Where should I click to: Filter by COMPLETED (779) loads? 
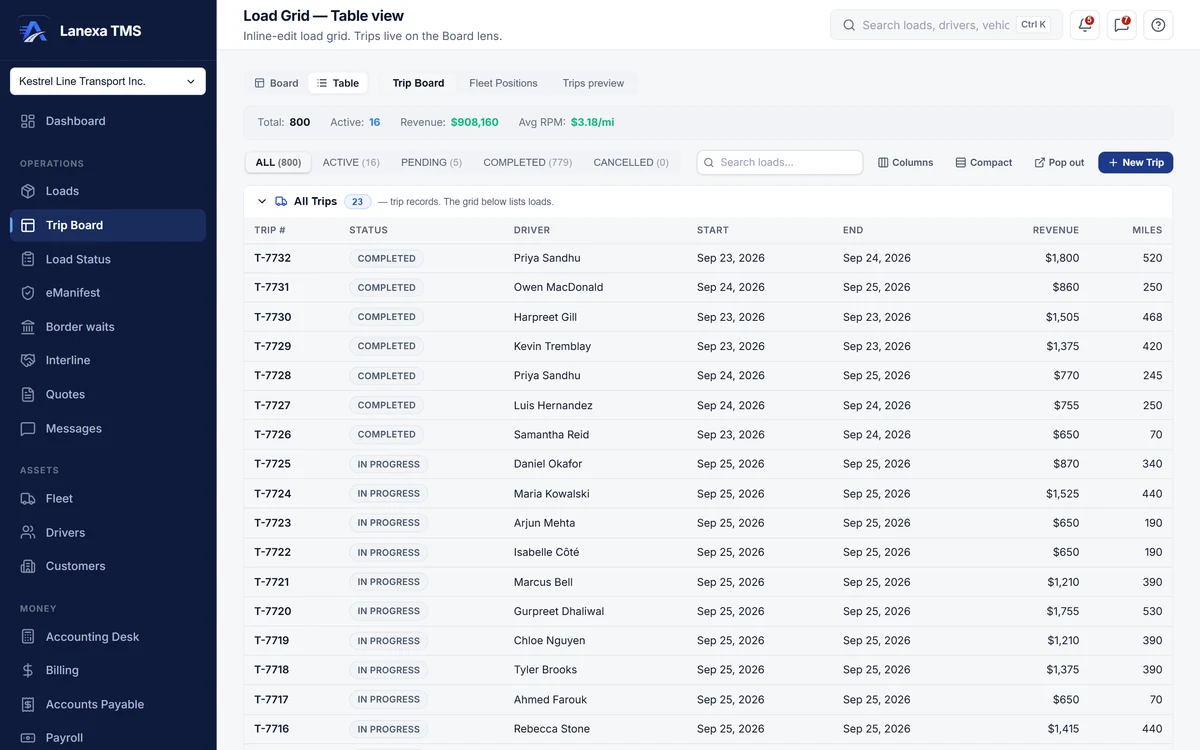pos(528,162)
